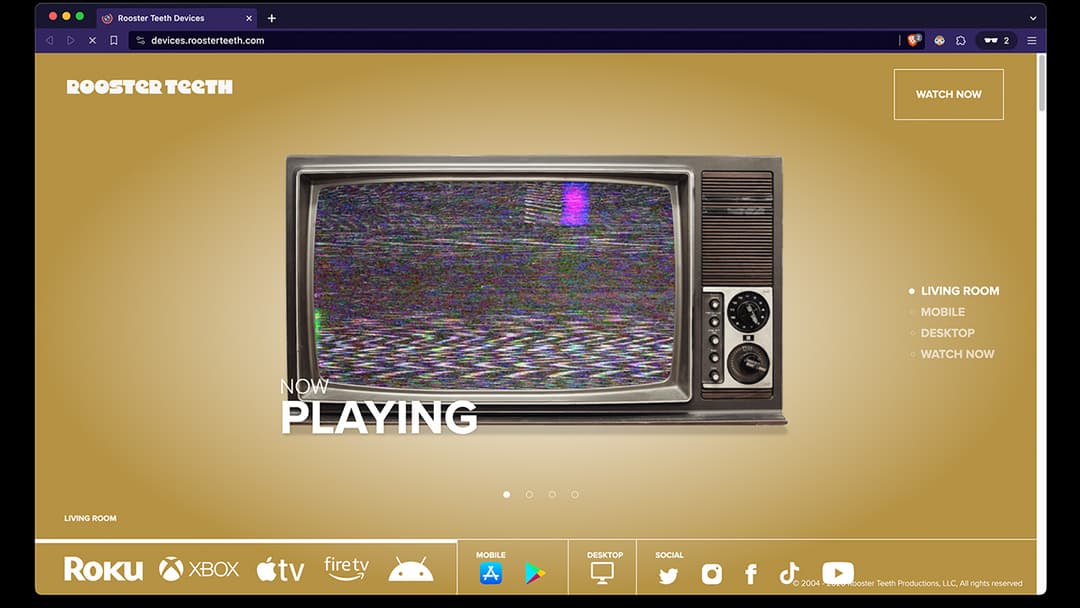The height and width of the screenshot is (608, 1080).
Task: Select the third carousel dot
Action: pyautogui.click(x=552, y=494)
